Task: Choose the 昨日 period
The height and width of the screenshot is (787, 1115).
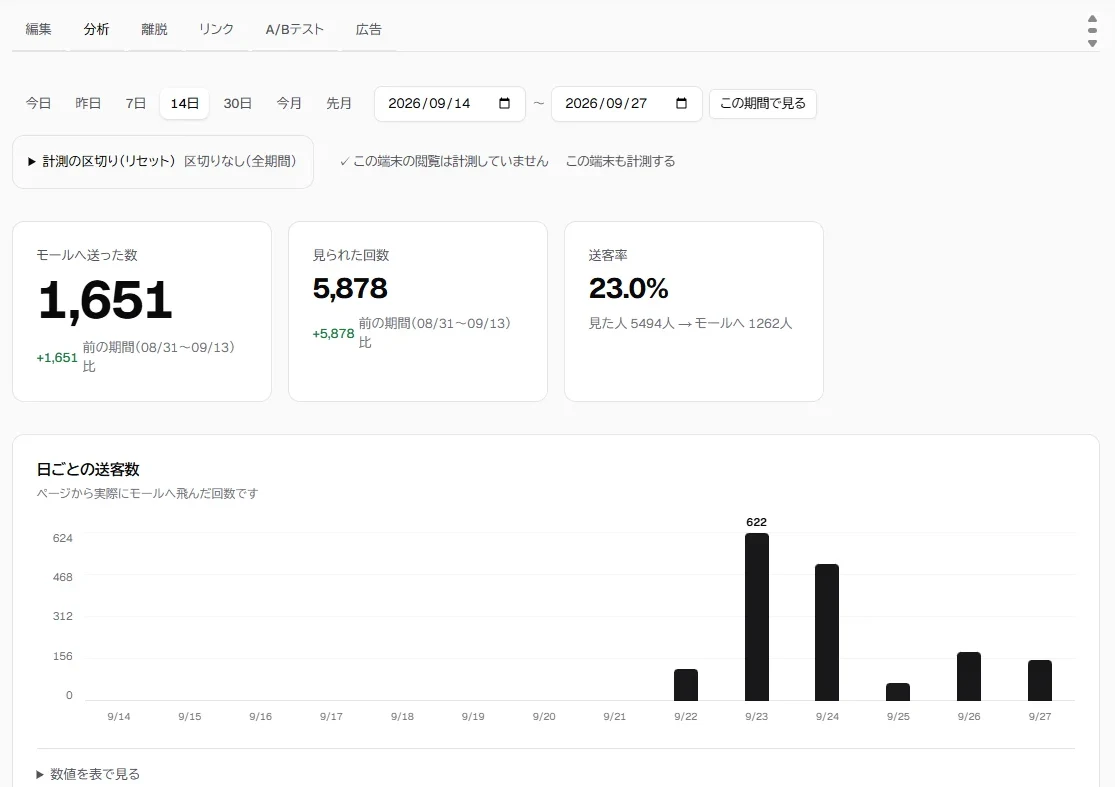Action: pos(88,103)
